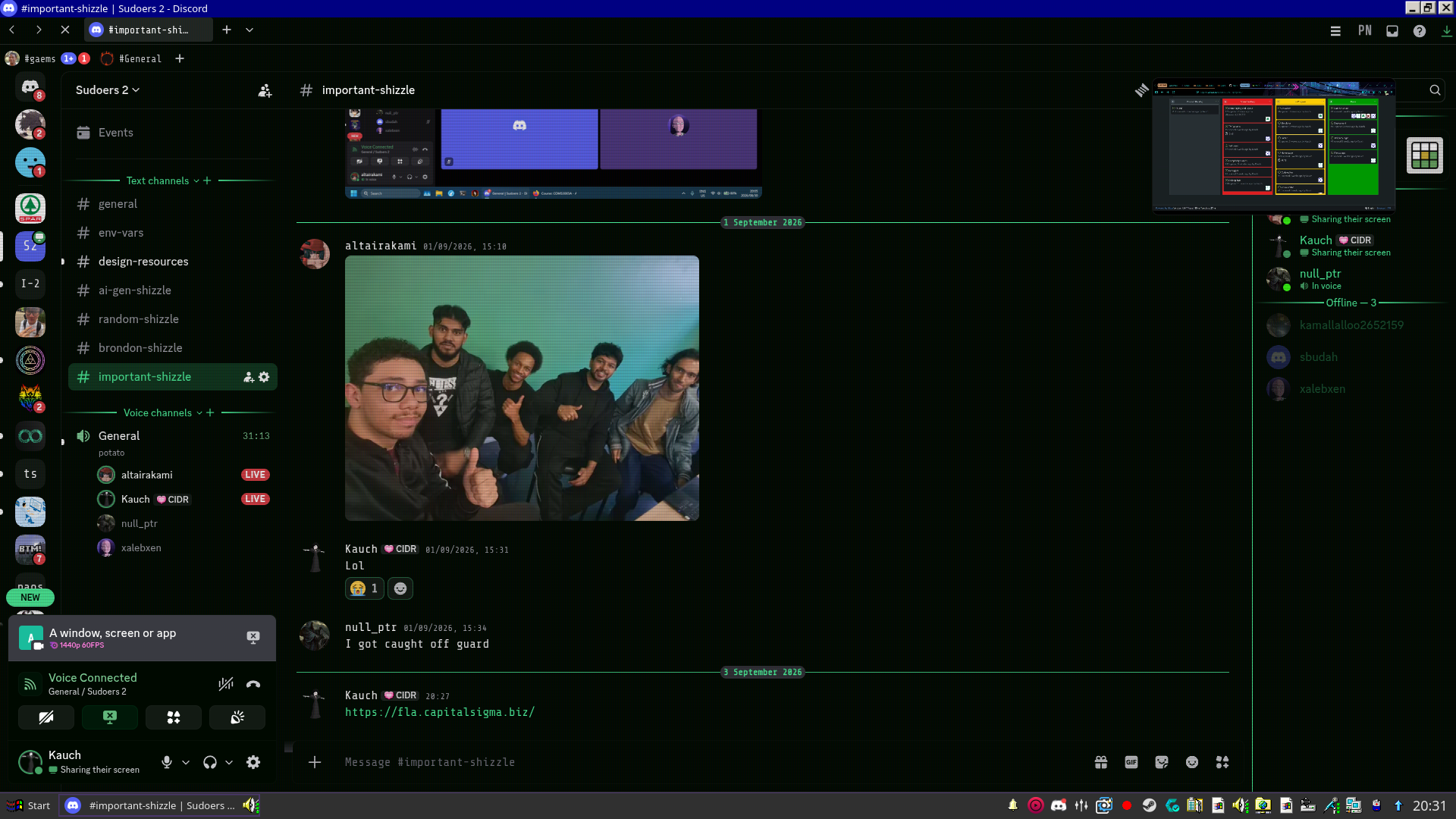
Task: Collapse the Voice channels category
Action: point(162,413)
